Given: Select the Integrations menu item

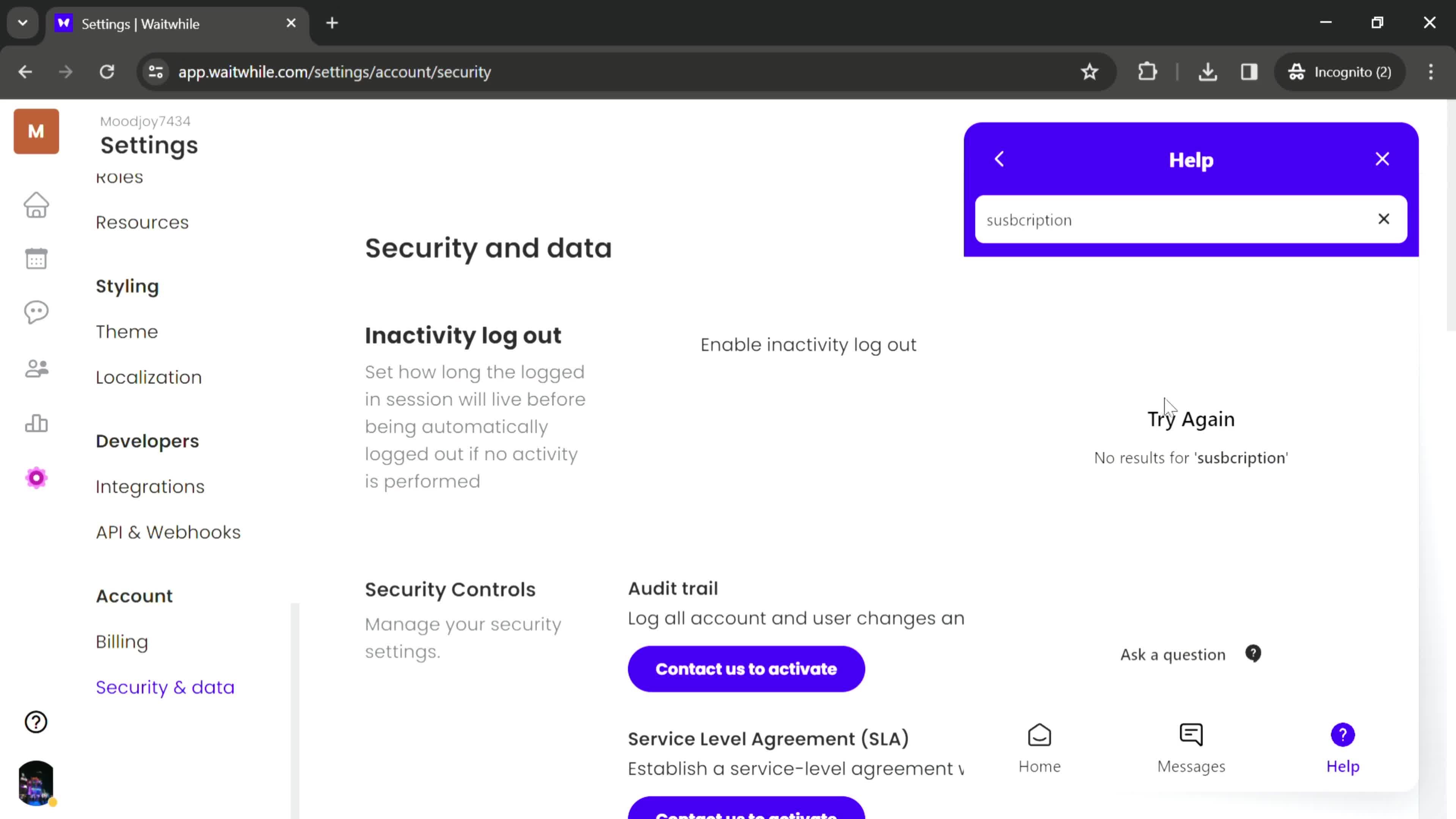Looking at the screenshot, I should coord(150,486).
